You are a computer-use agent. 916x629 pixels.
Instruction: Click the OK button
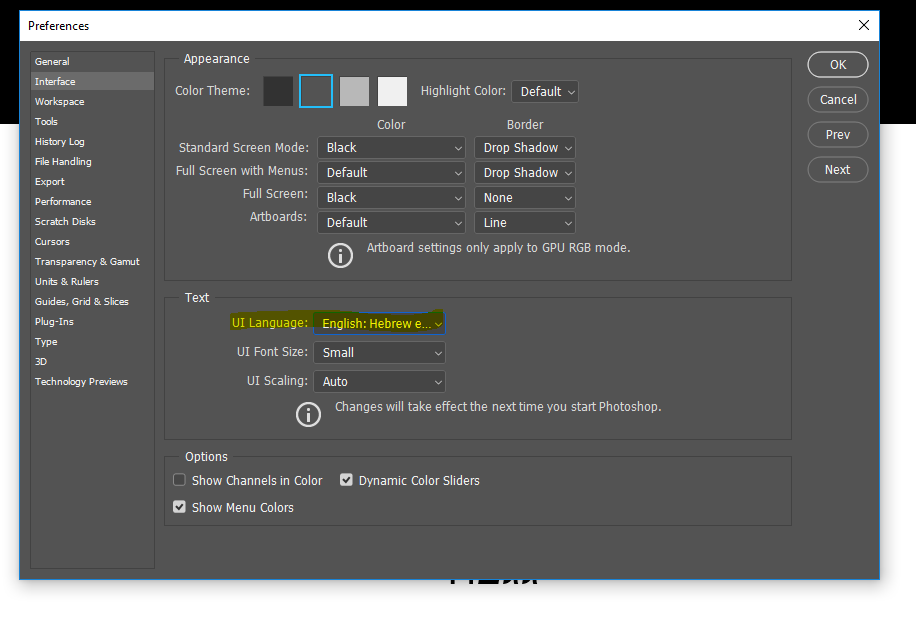click(838, 65)
